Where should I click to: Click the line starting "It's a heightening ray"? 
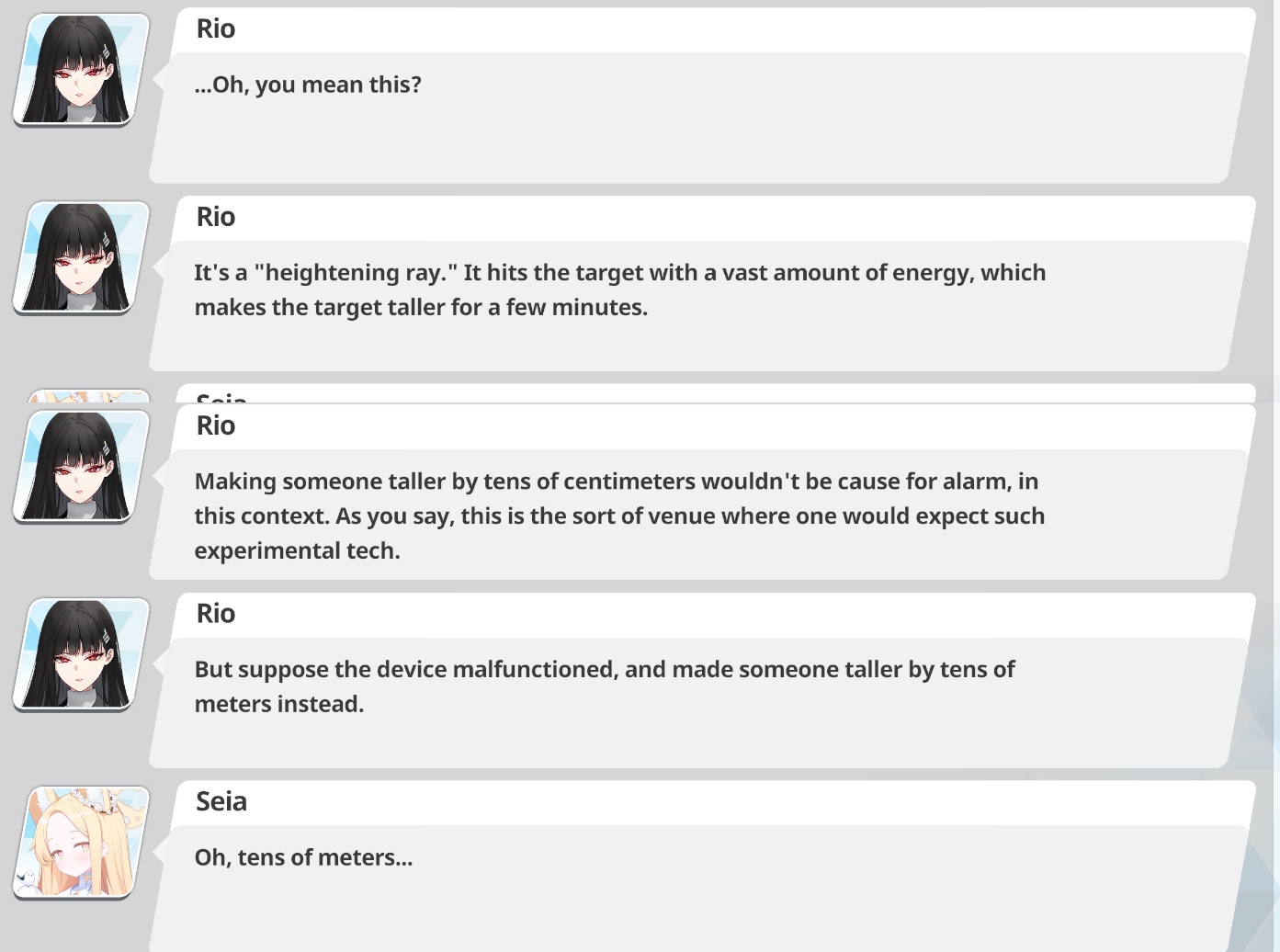[620, 273]
